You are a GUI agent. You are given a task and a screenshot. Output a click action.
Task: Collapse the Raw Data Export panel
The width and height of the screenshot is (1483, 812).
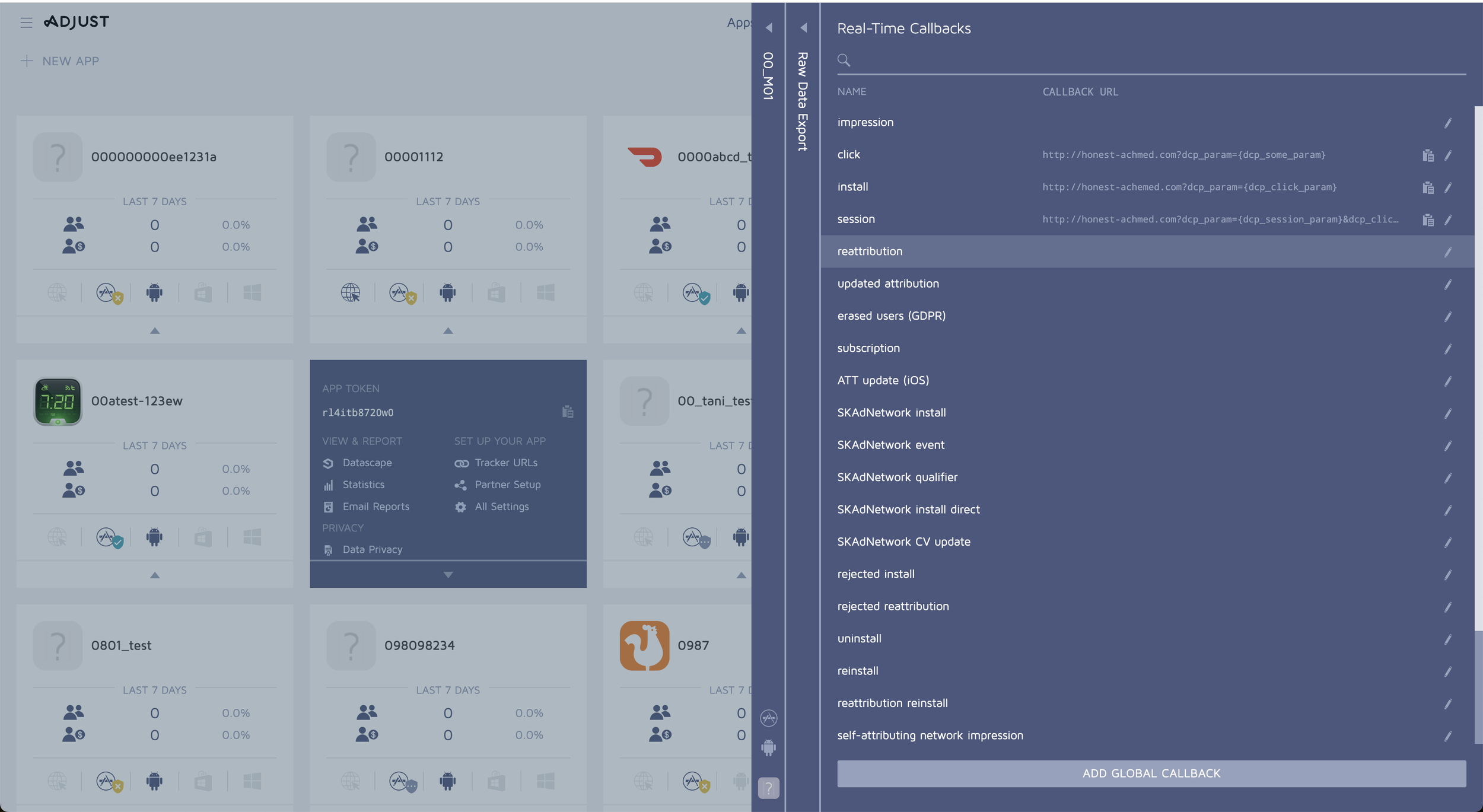click(803, 28)
